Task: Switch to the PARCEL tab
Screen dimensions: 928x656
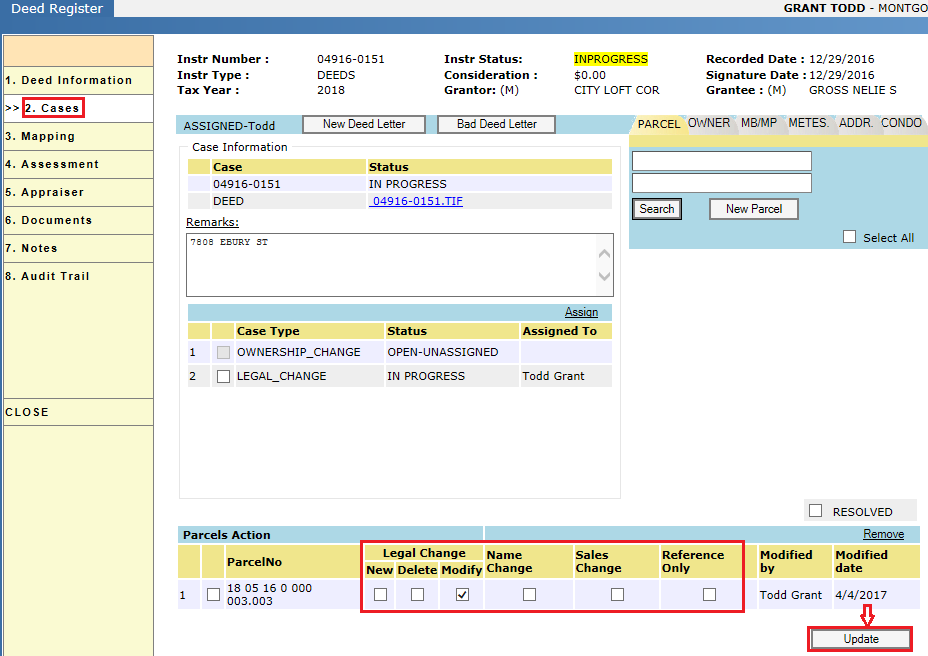Action: (658, 124)
